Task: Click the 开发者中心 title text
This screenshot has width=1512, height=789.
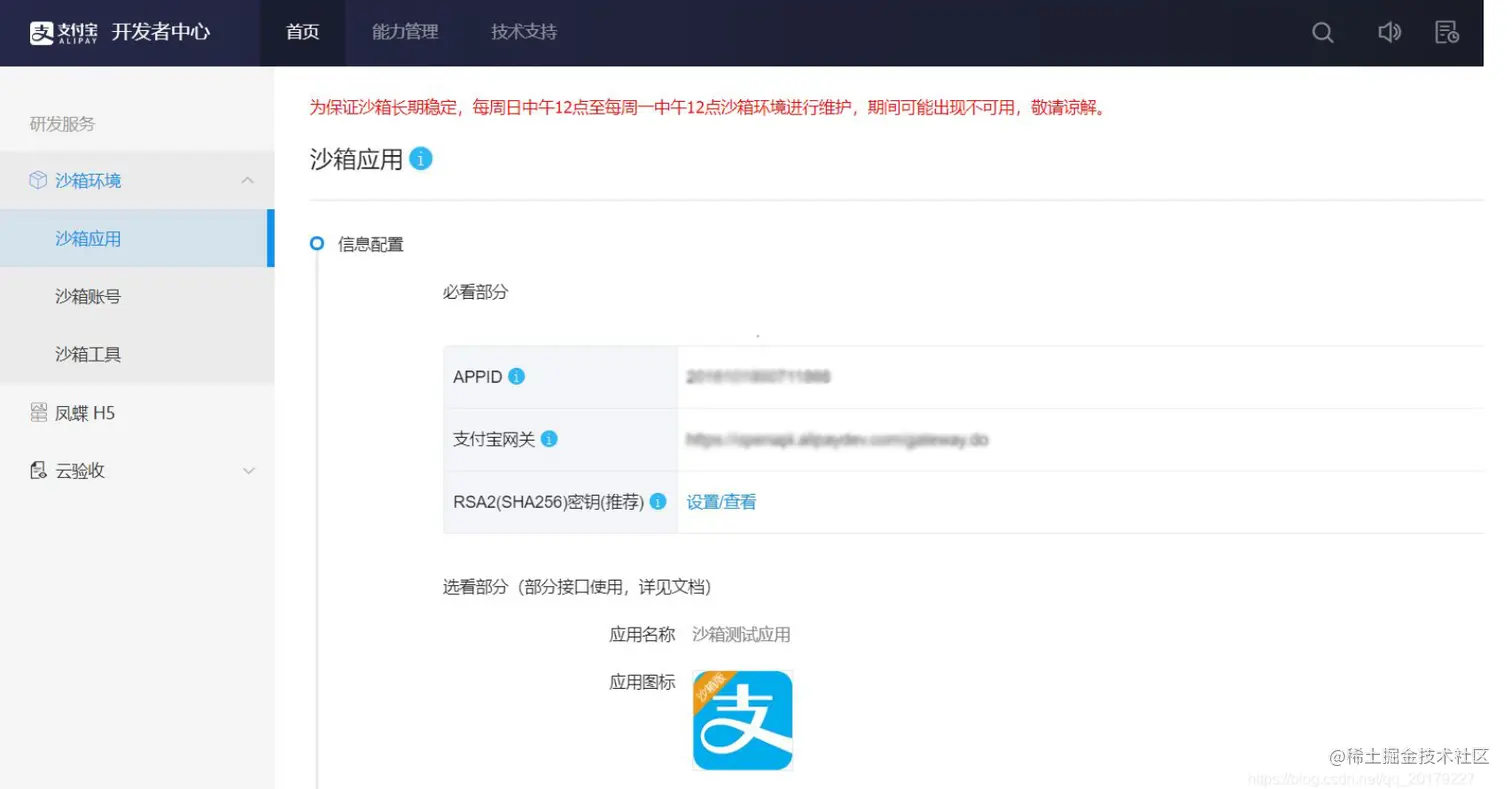Action: click(161, 32)
